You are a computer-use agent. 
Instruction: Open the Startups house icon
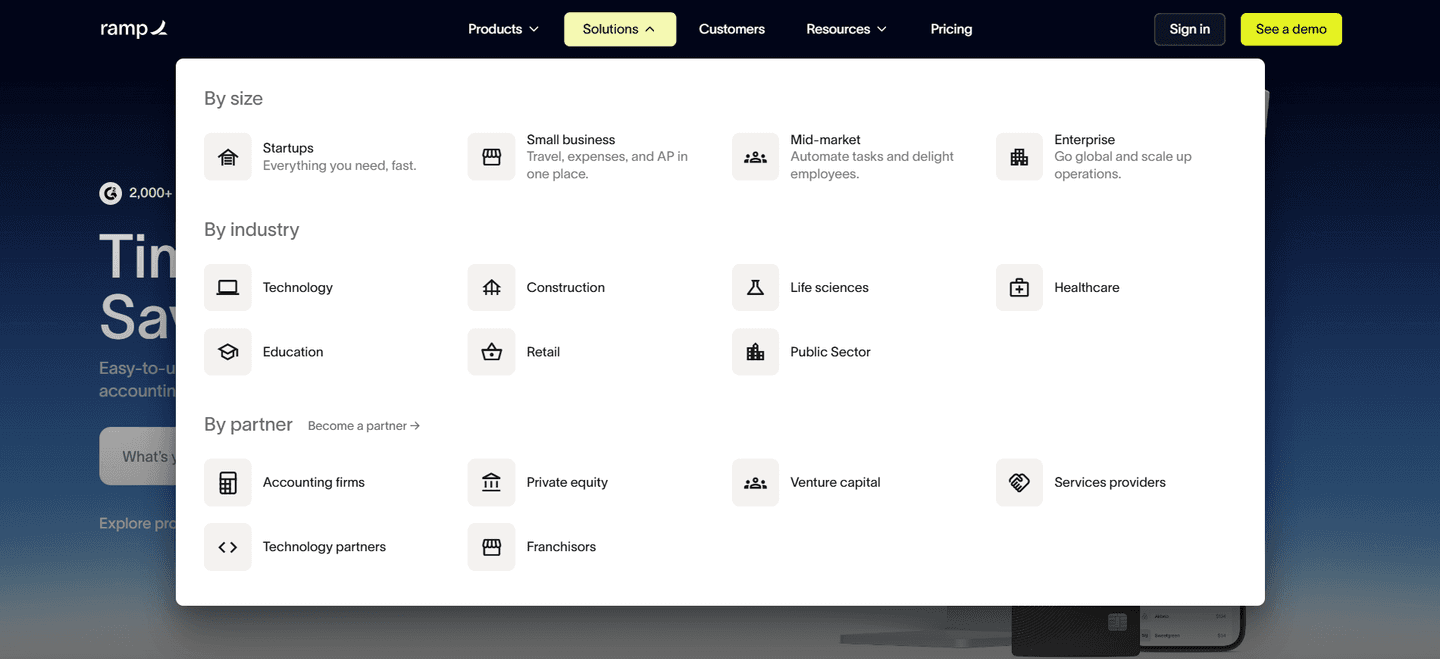pyautogui.click(x=228, y=157)
